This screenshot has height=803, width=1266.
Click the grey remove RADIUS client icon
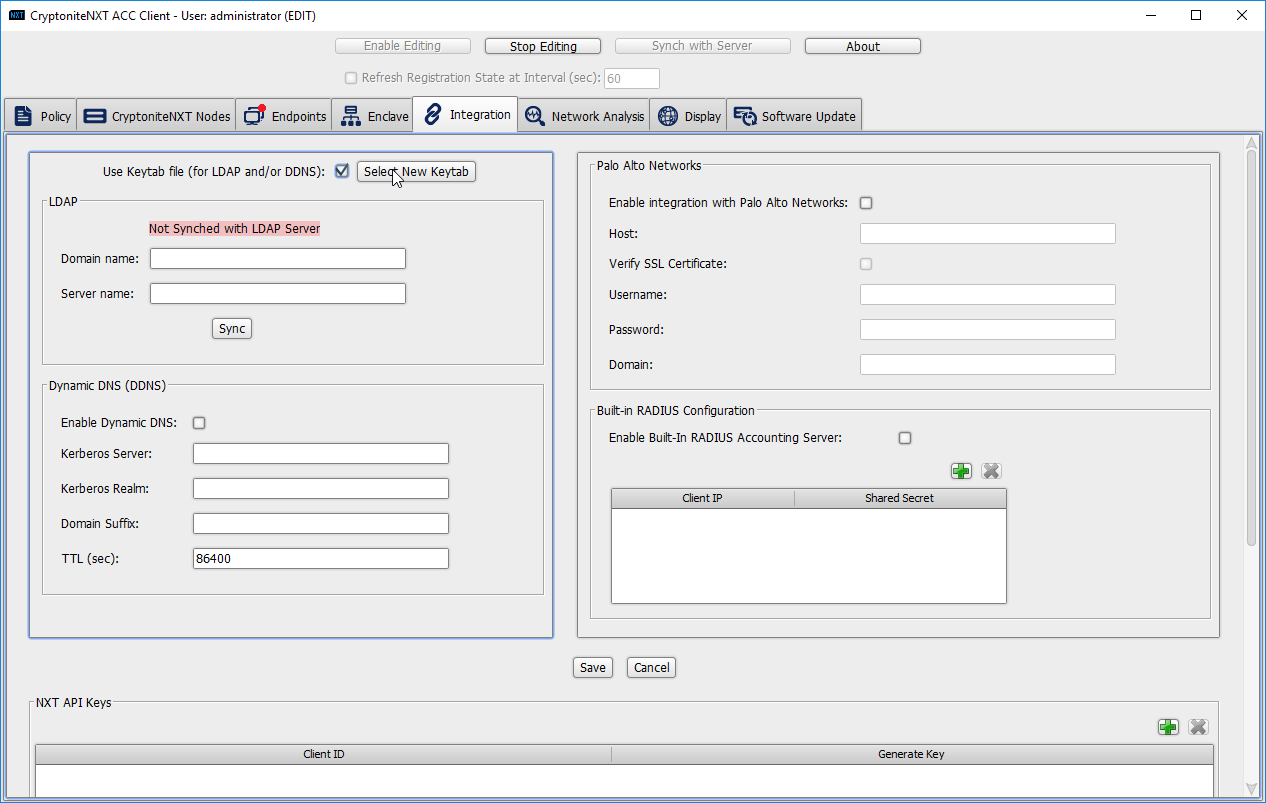991,471
